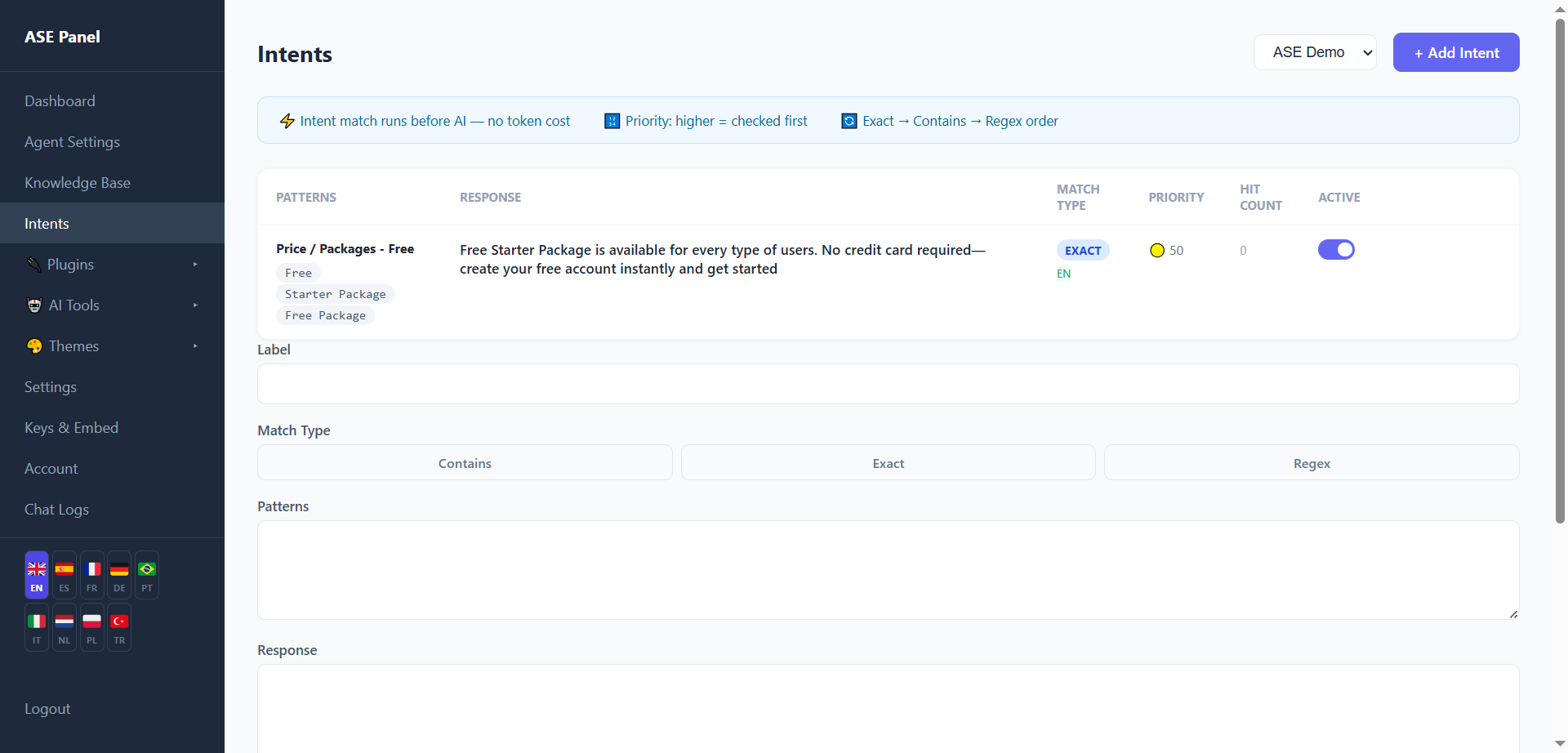Switch language to Polish PL flag
This screenshot has height=753, width=1568.
coord(92,627)
